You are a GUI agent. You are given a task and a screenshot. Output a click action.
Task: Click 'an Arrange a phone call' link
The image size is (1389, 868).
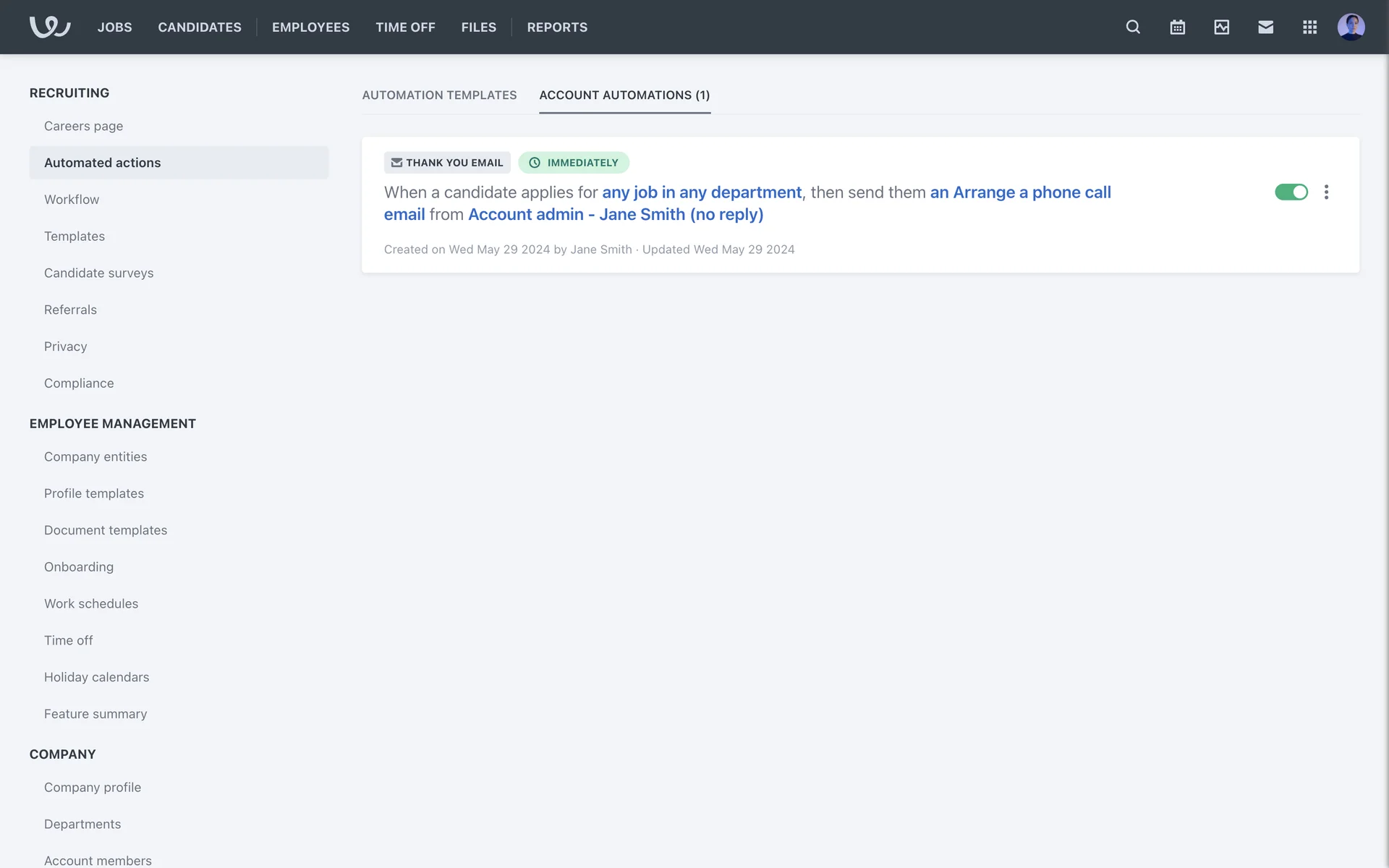click(1020, 192)
